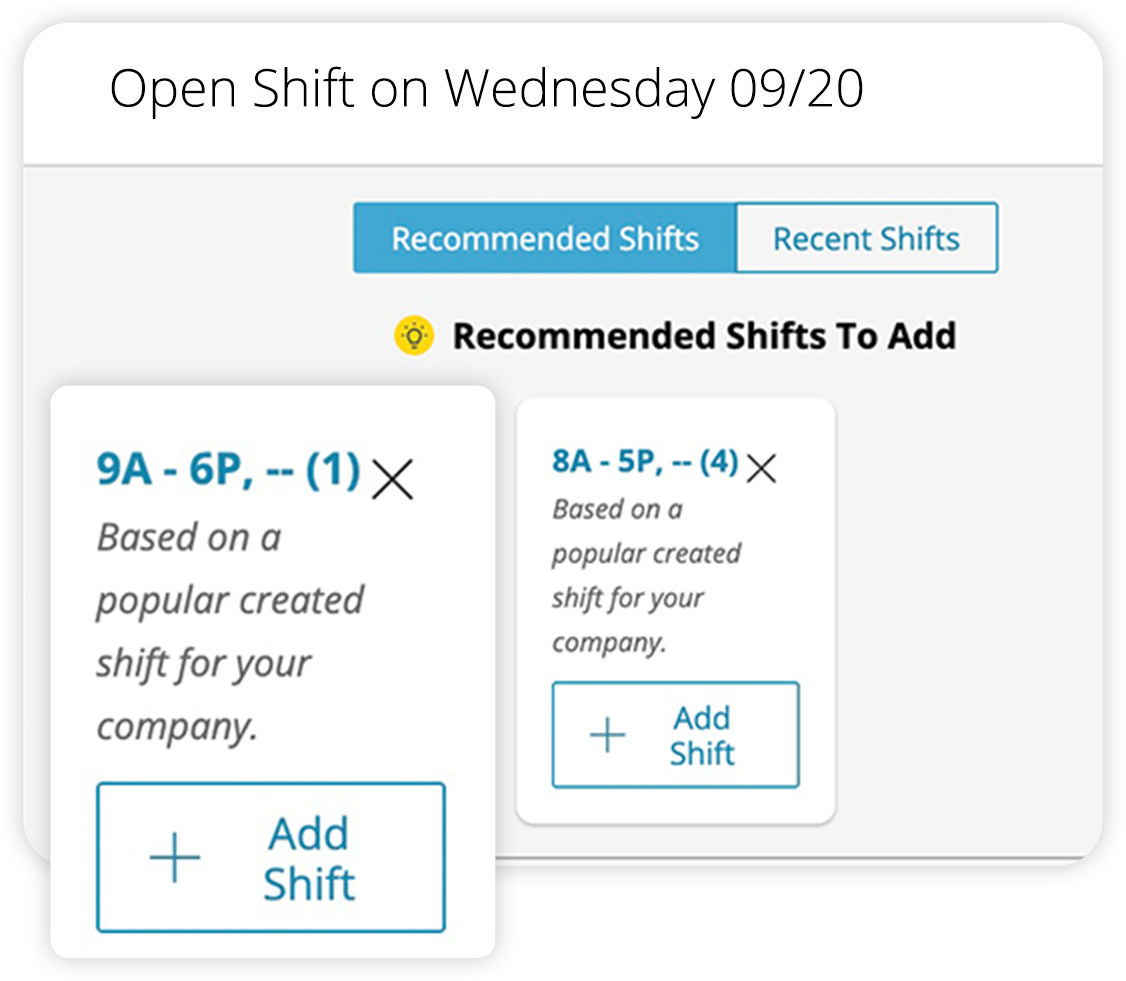Open the 9A - 6P, -- (1) shift link
1126x981 pixels.
[228, 470]
